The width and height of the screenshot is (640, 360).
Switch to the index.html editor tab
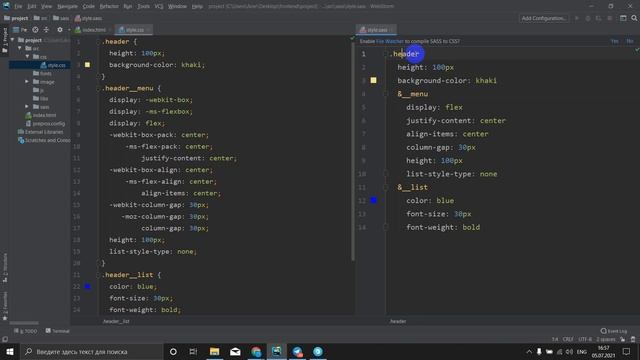click(x=93, y=30)
